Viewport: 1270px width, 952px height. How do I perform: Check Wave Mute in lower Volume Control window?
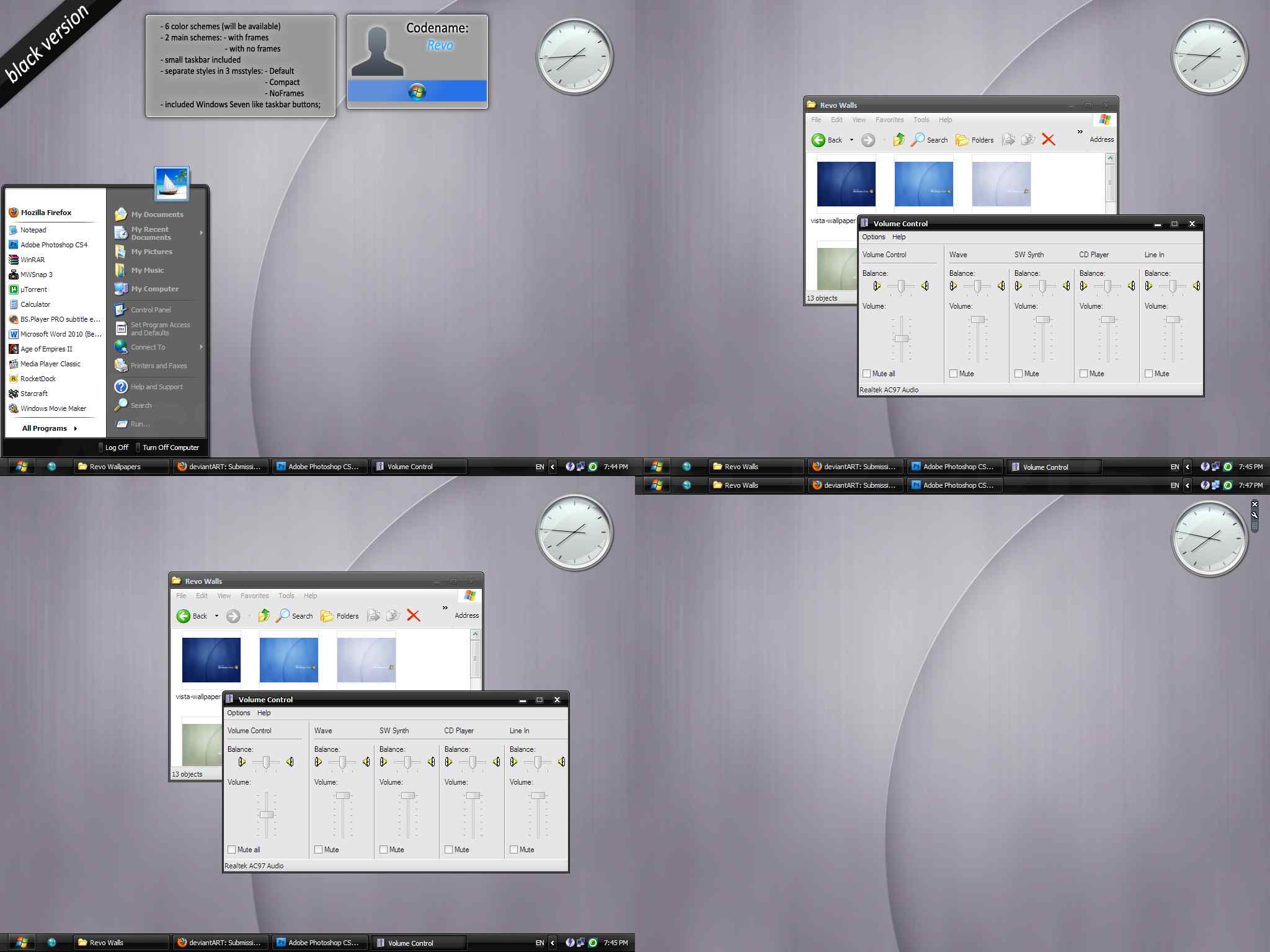318,850
